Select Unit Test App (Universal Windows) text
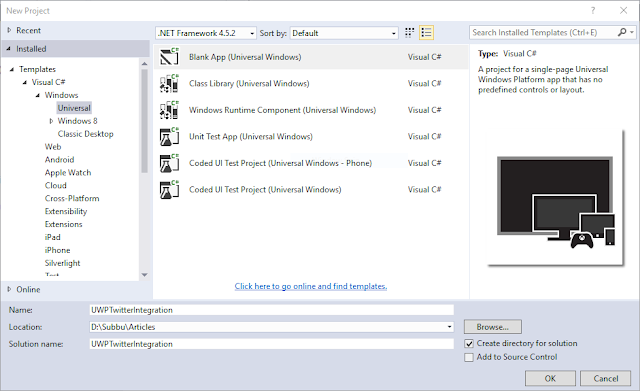 pyautogui.click(x=251, y=136)
